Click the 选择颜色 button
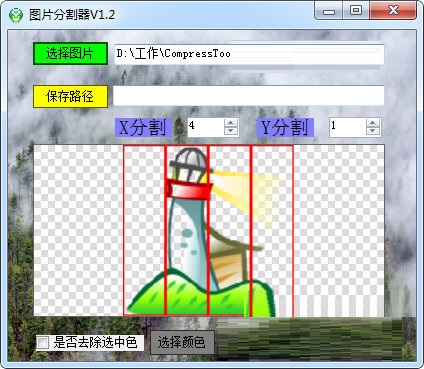424x369 pixels. pyautogui.click(x=182, y=342)
